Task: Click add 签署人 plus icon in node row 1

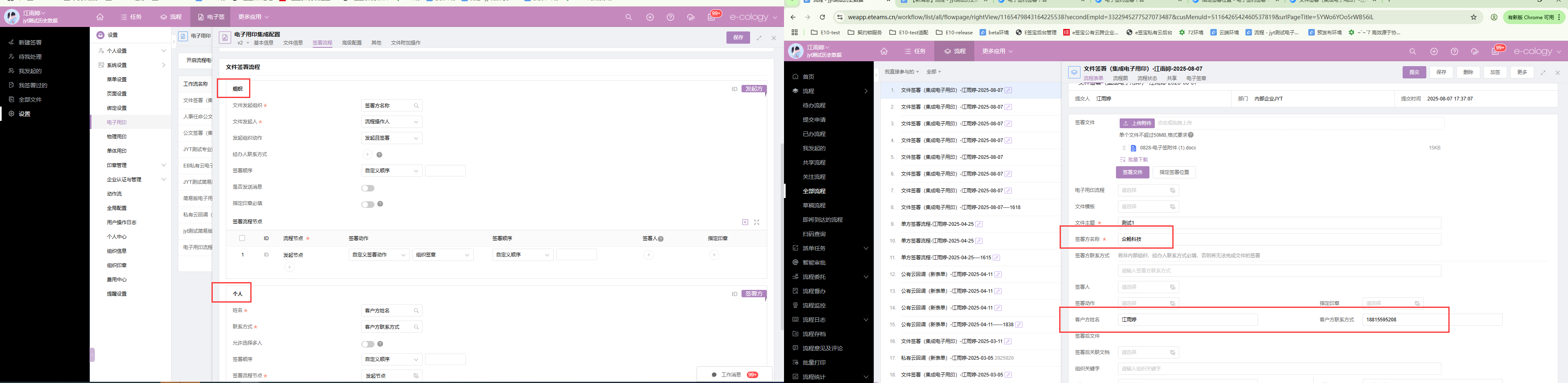Action: 649,255
